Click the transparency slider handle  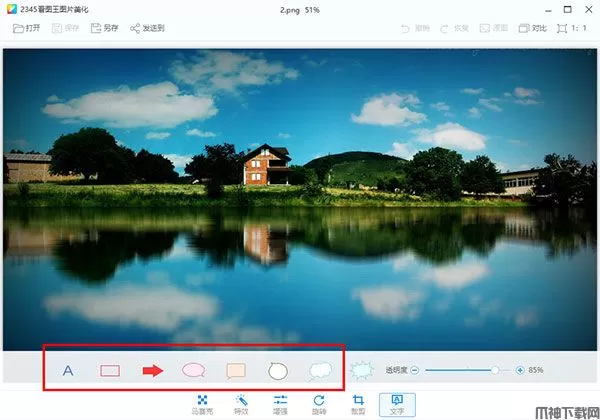494,370
